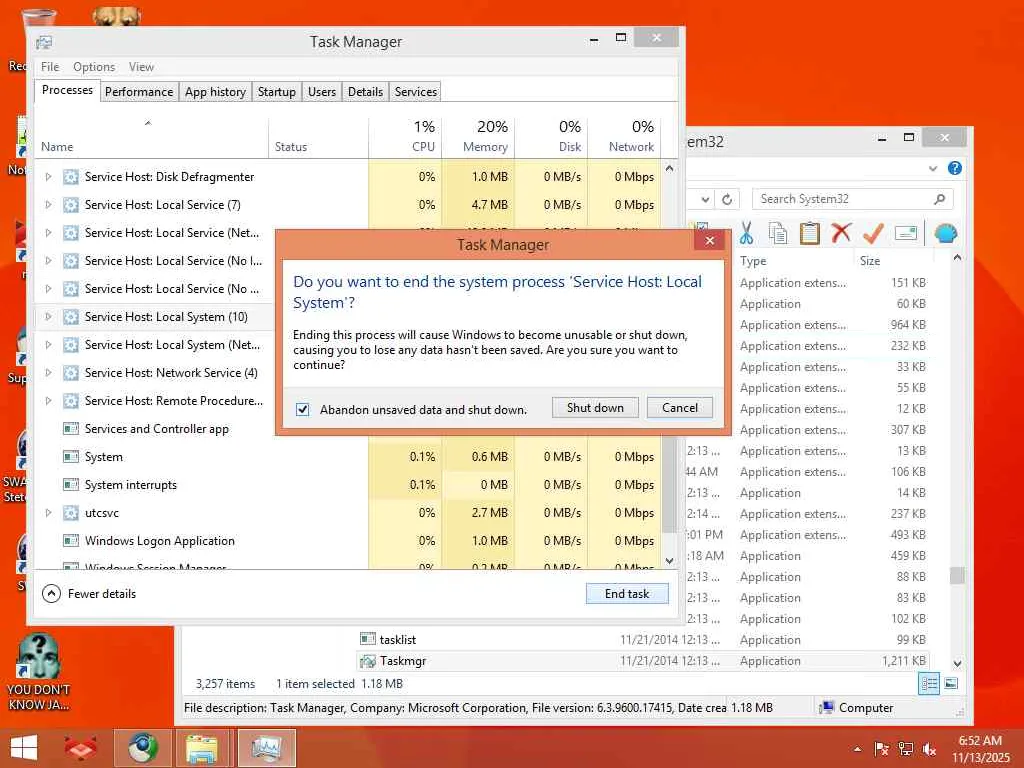Click the blue shell icon in Explorer toolbar
The height and width of the screenshot is (768, 1024).
(946, 233)
